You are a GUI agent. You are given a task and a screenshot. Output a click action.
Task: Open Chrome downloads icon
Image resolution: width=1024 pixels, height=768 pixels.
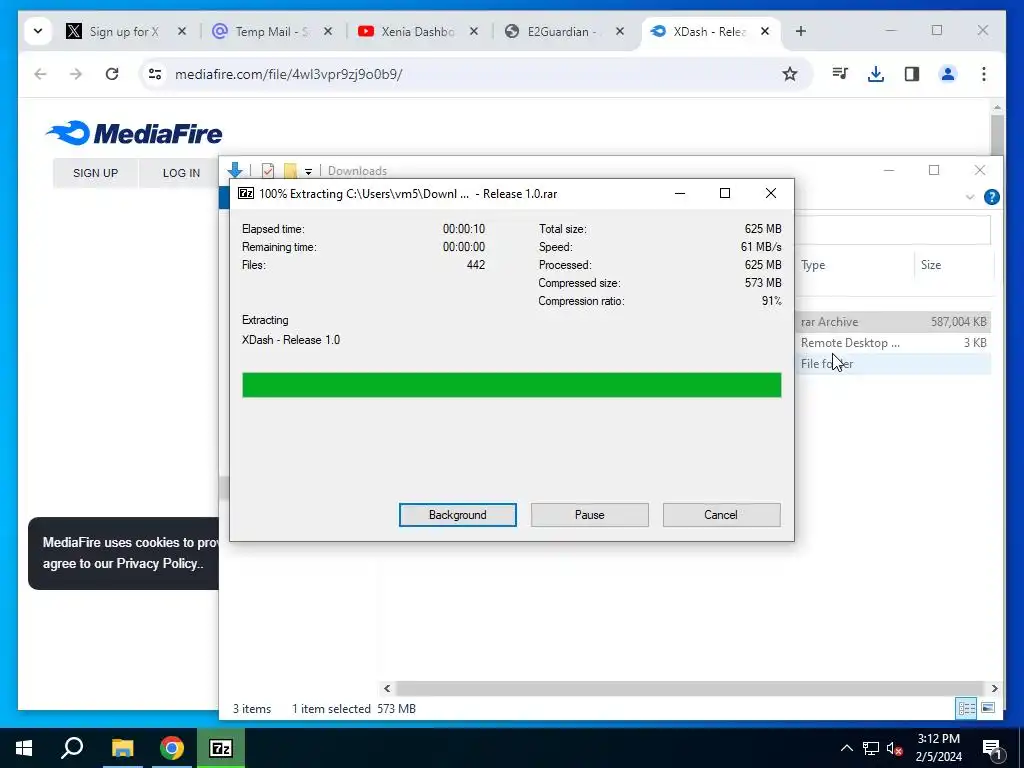tap(876, 74)
